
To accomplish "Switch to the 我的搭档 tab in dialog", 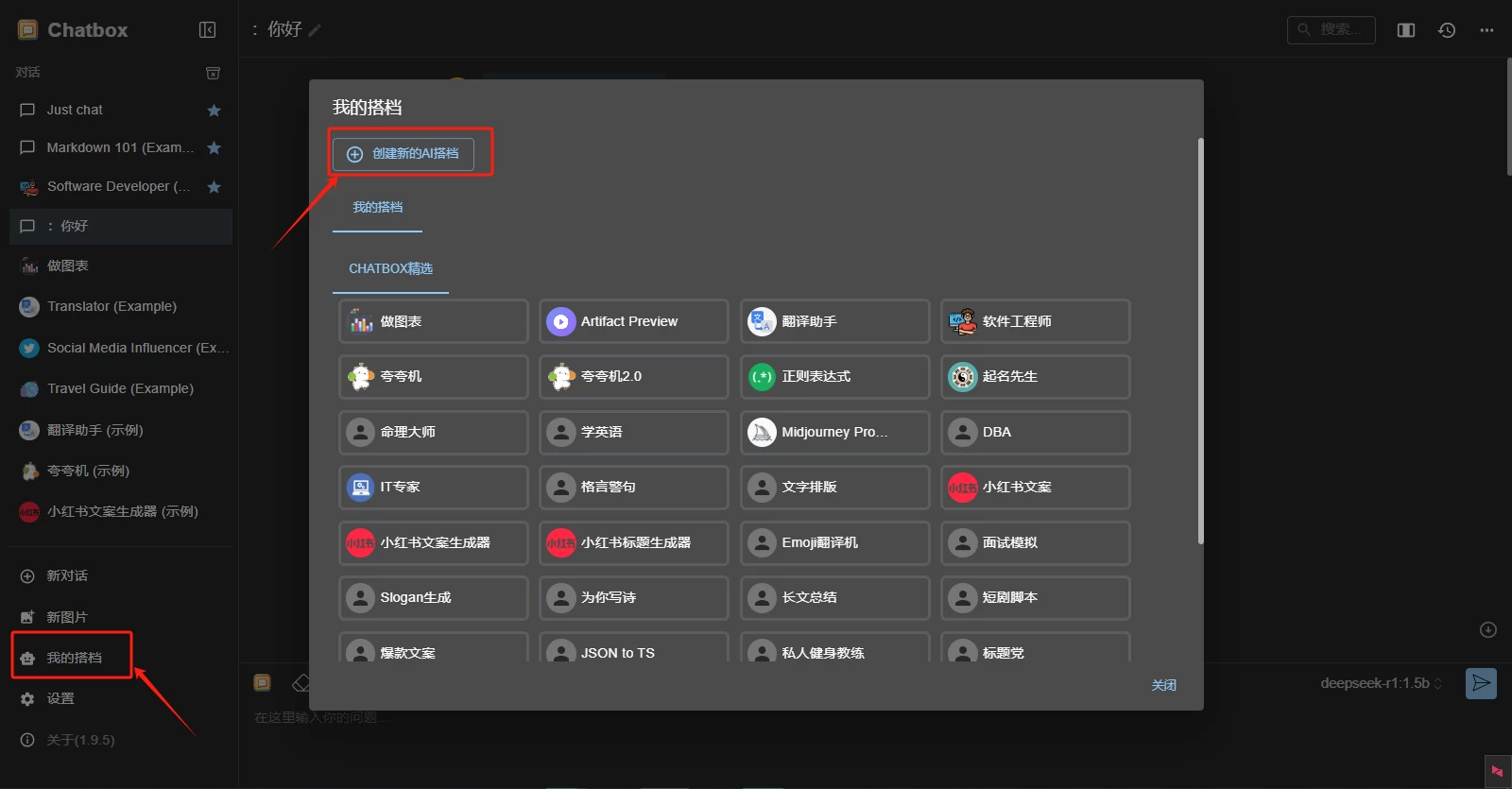I will (x=377, y=208).
